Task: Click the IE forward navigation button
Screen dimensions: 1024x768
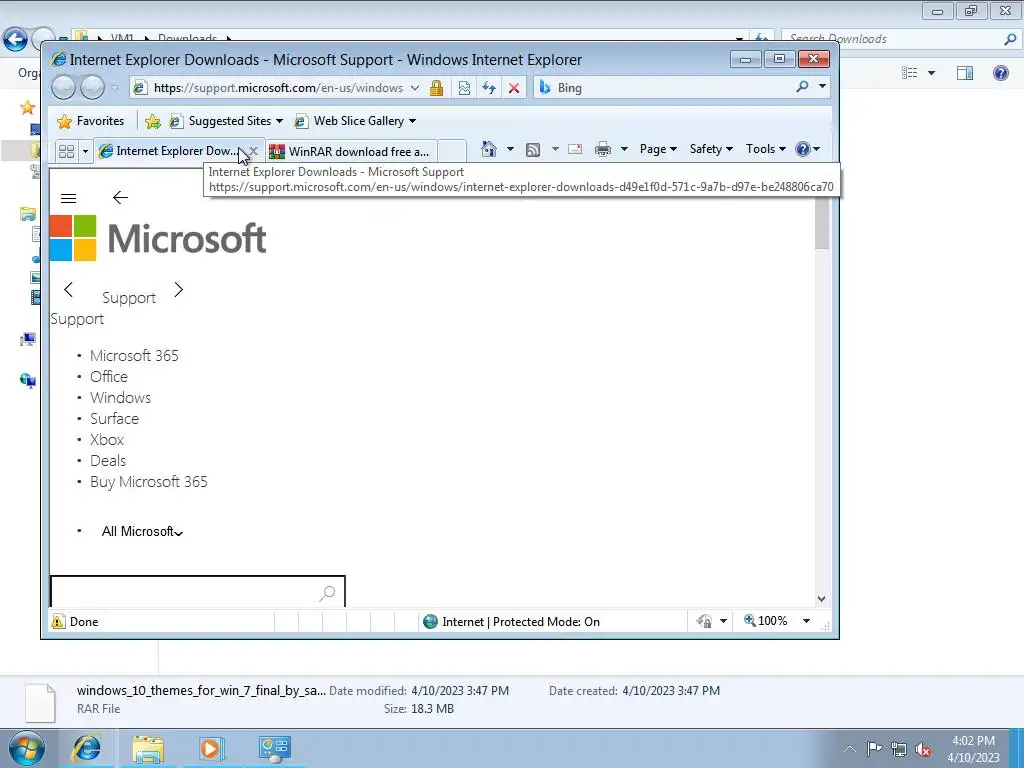Action: 92,88
